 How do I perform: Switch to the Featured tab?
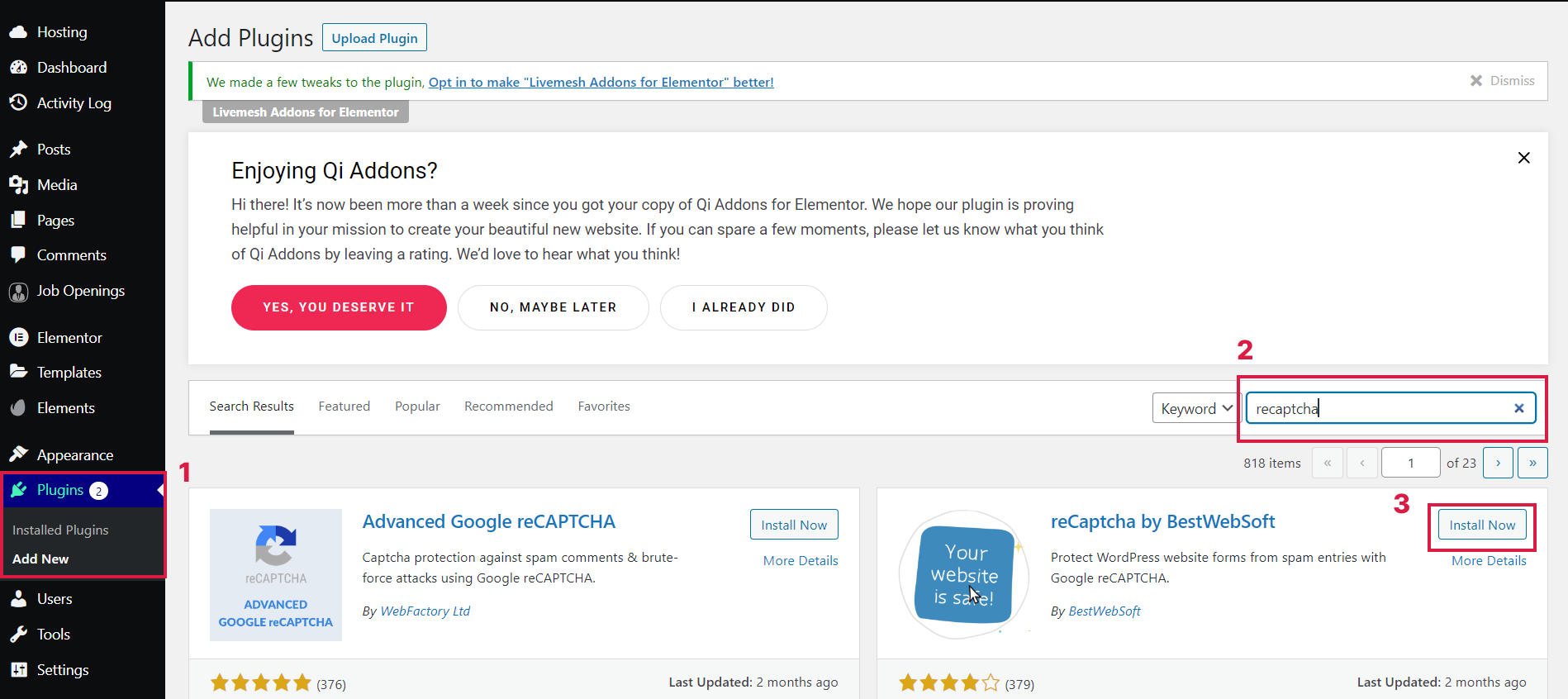pos(344,407)
